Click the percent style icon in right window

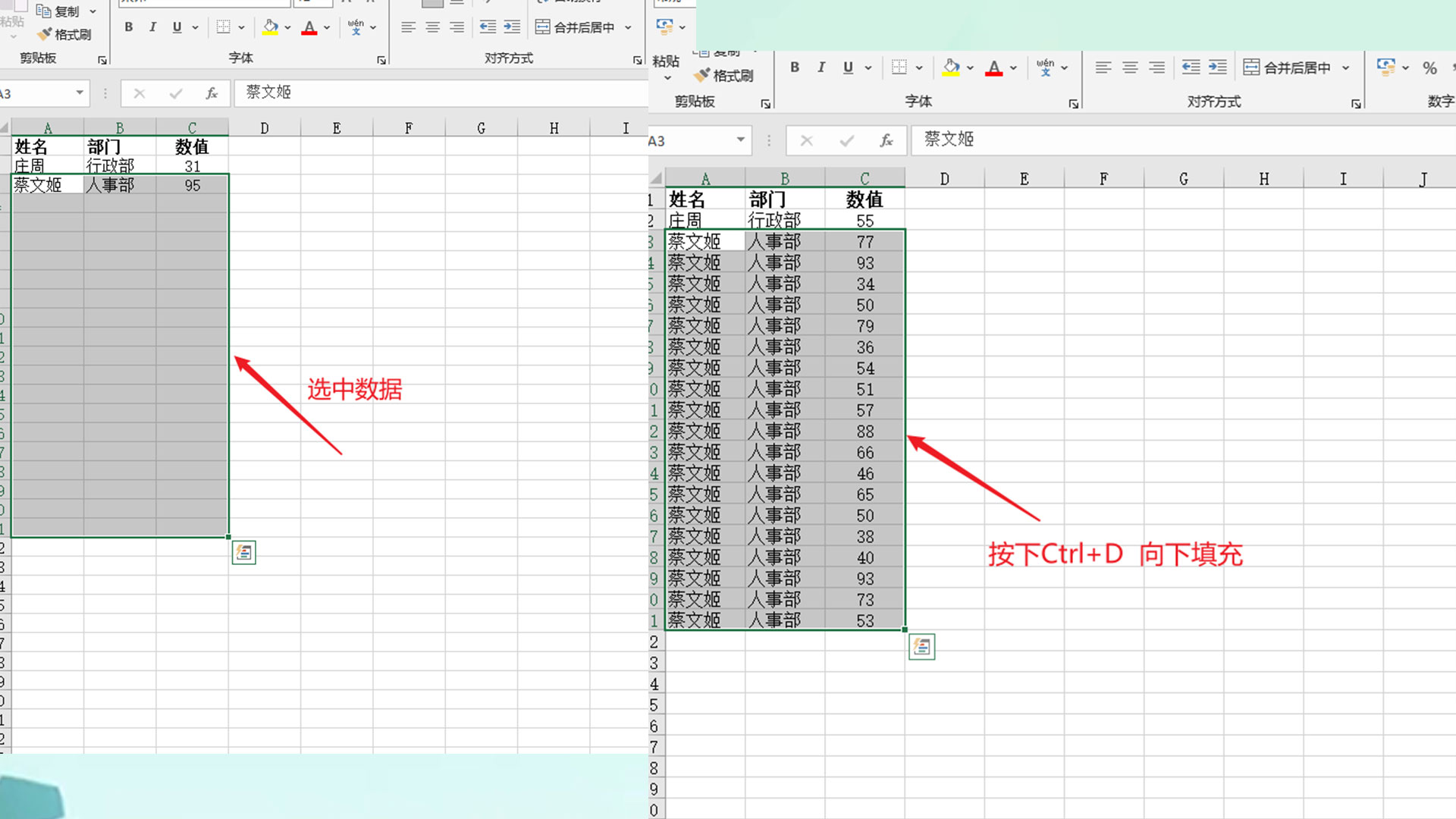pos(1430,67)
